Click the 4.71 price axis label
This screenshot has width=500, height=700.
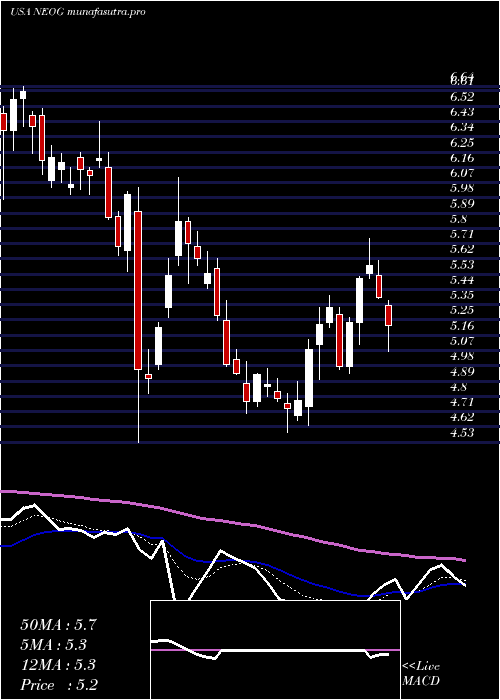[x=462, y=402]
